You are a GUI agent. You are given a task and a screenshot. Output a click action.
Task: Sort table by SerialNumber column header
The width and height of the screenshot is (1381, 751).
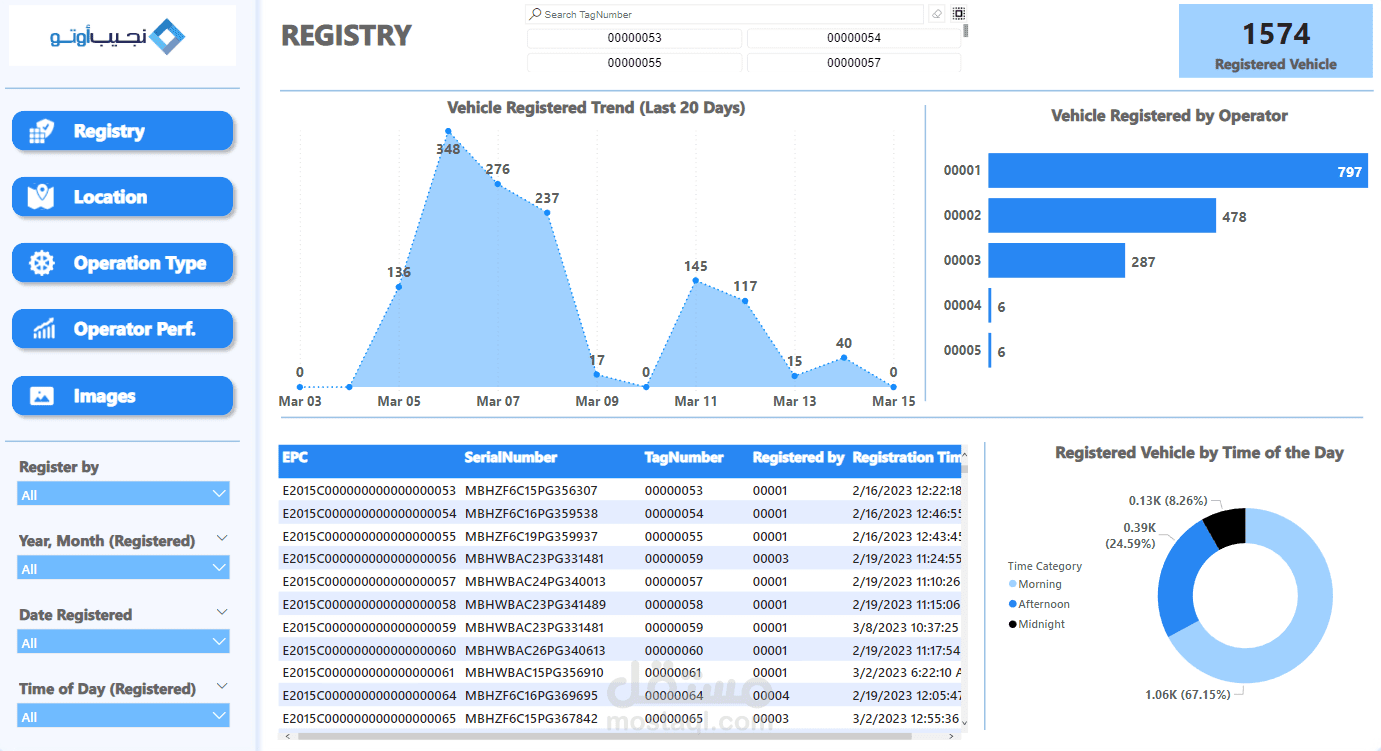coord(511,458)
